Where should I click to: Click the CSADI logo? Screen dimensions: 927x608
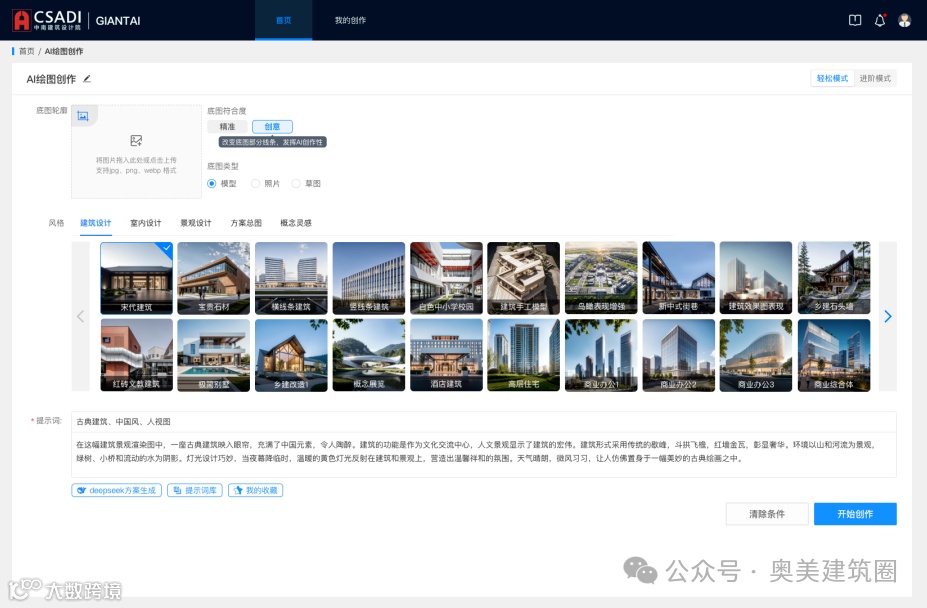coord(47,20)
